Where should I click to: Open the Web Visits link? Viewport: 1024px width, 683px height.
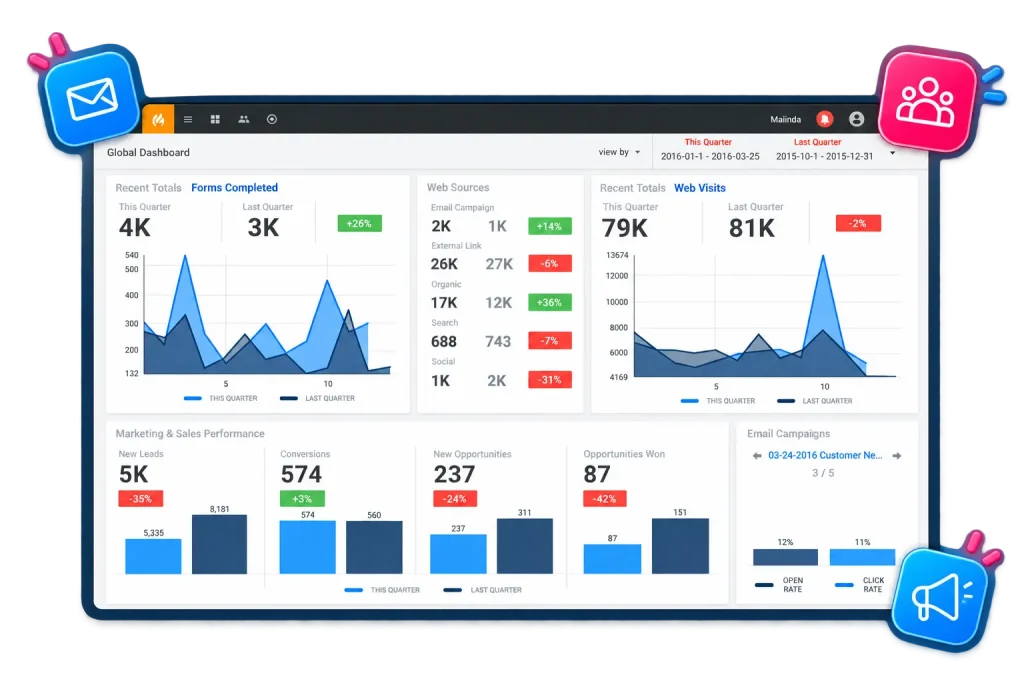point(699,188)
